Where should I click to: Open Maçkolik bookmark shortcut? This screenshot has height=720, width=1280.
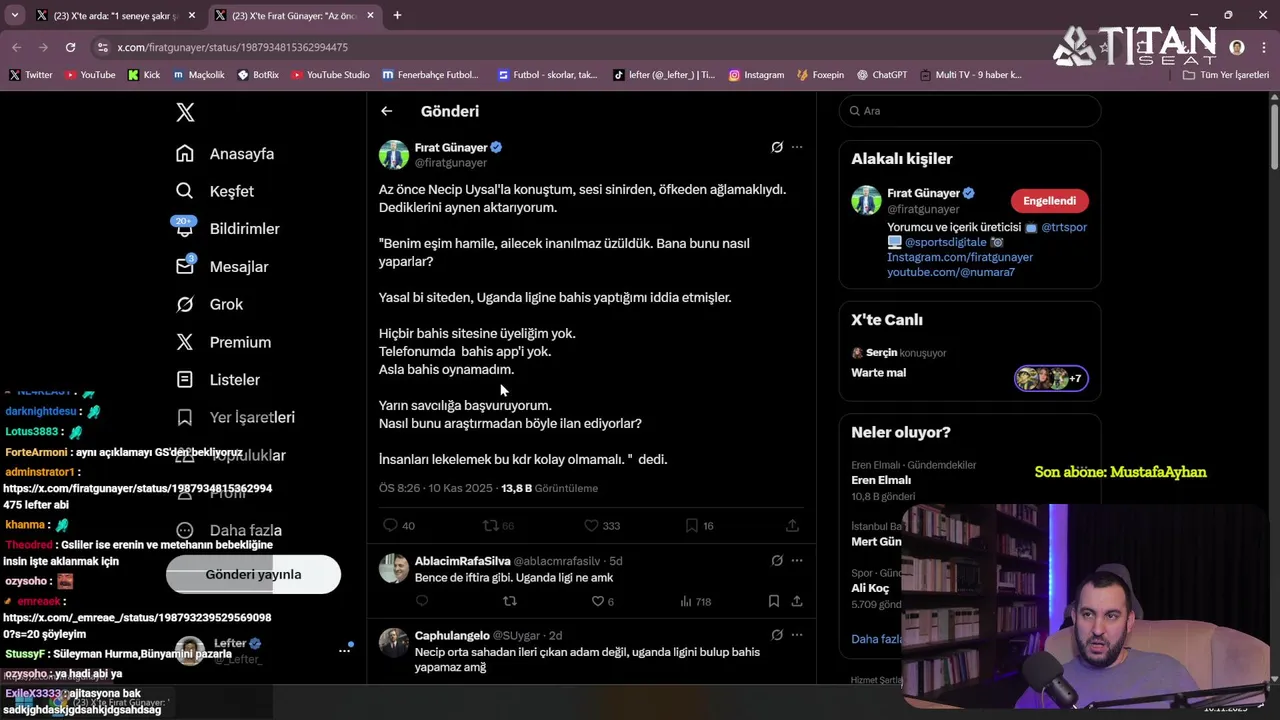(x=199, y=75)
